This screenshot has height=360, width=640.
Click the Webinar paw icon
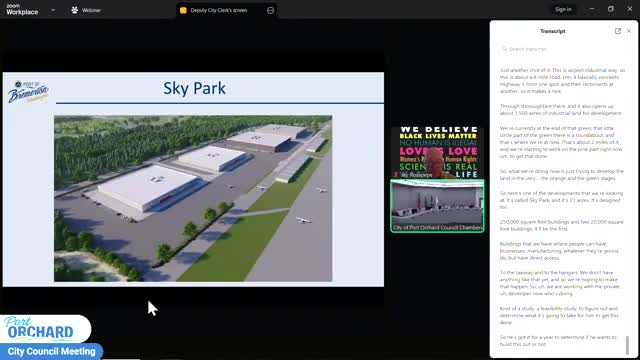[75, 10]
